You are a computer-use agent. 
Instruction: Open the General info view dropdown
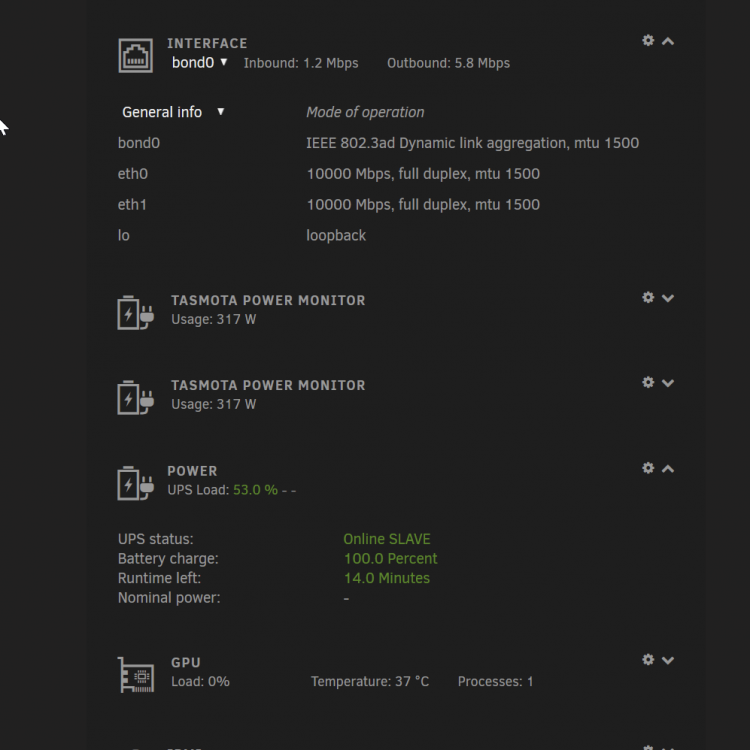(173, 112)
